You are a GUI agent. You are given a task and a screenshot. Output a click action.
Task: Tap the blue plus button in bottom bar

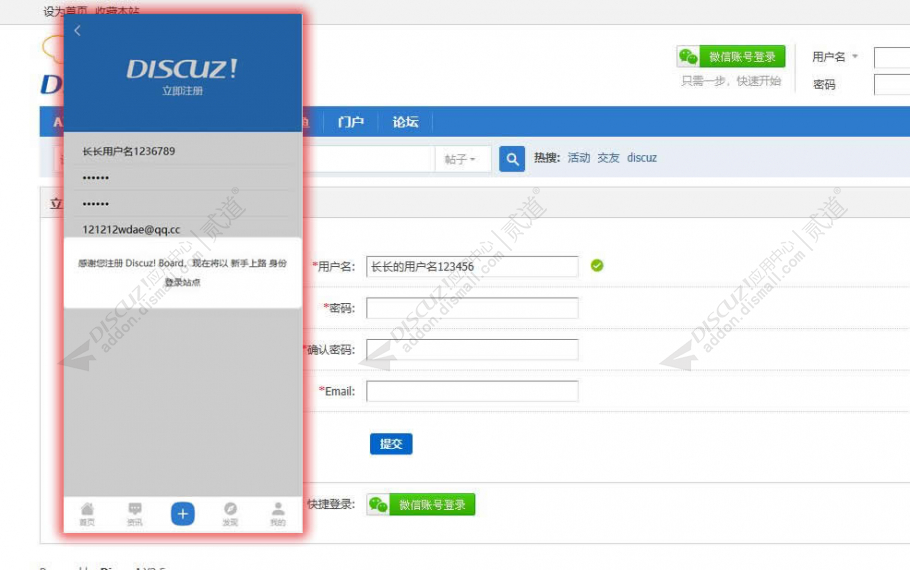point(182,514)
